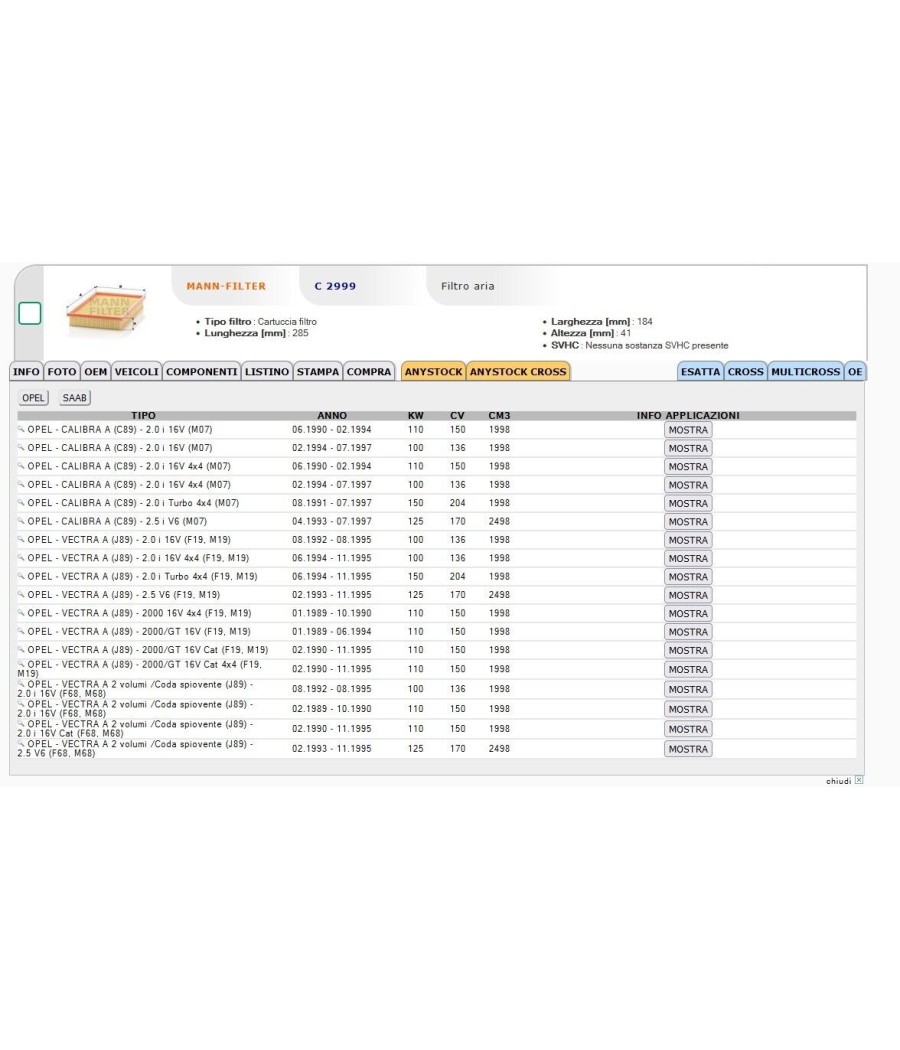Click magnifier icon for Calibra 2.0 i 16V 100 kW row

[21, 447]
